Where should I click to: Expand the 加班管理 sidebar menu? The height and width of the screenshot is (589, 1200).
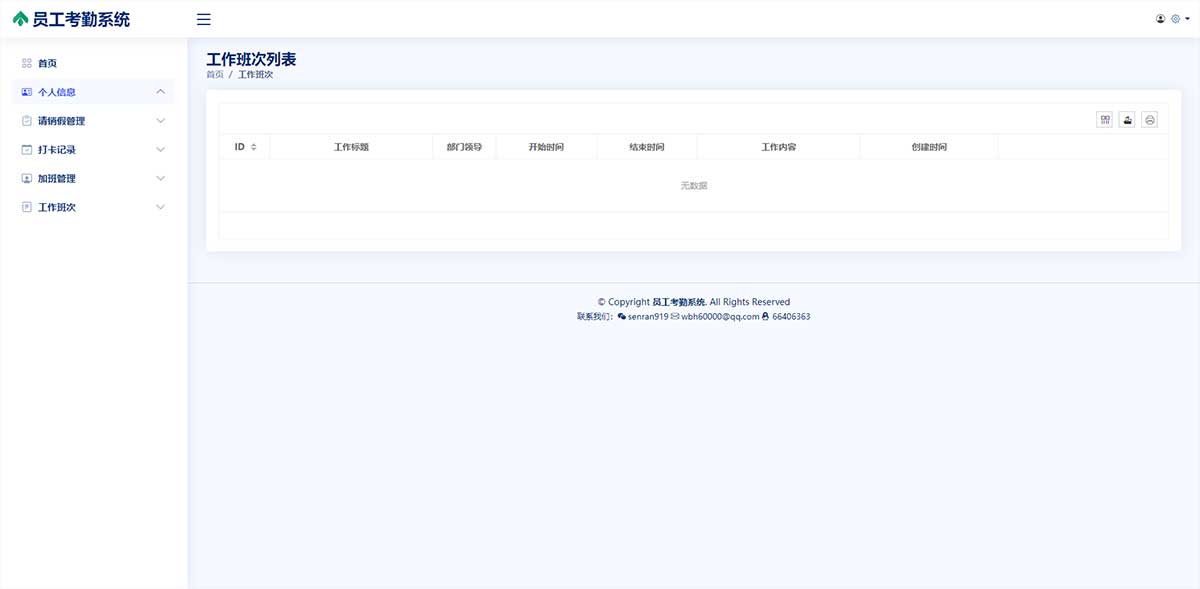pyautogui.click(x=161, y=179)
